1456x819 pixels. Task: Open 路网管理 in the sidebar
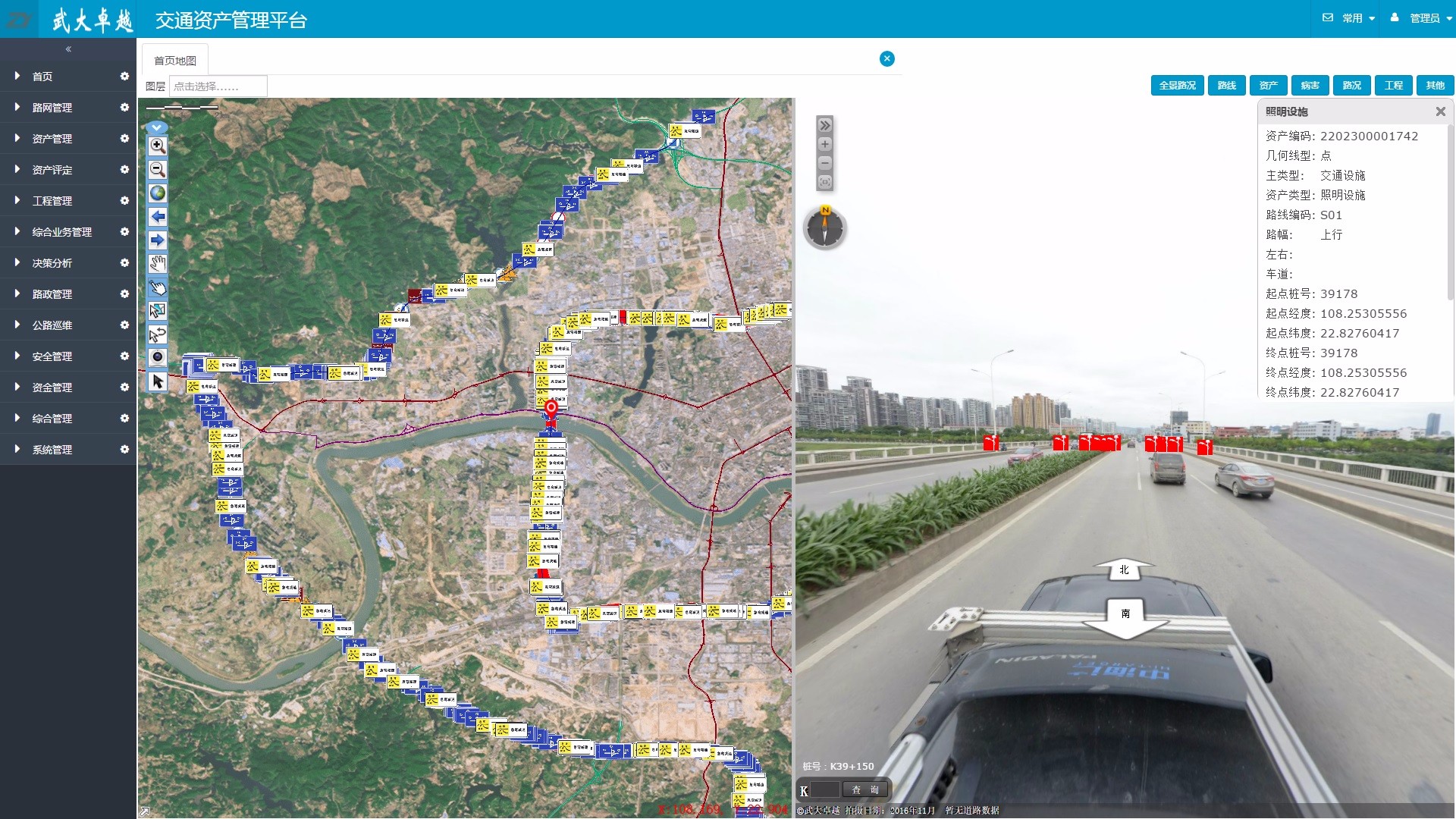click(52, 108)
